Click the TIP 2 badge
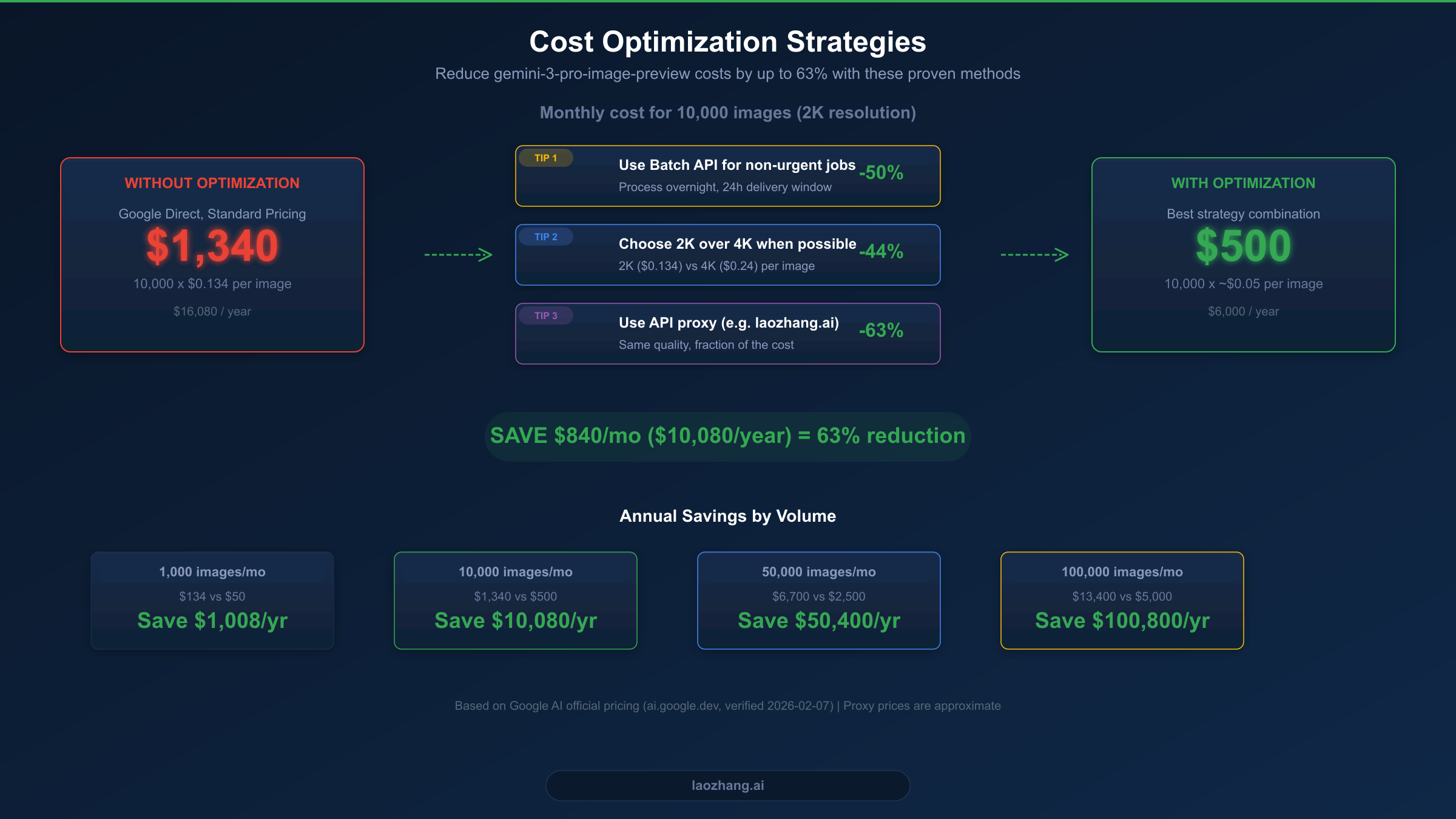Image resolution: width=1456 pixels, height=819 pixels. [545, 237]
